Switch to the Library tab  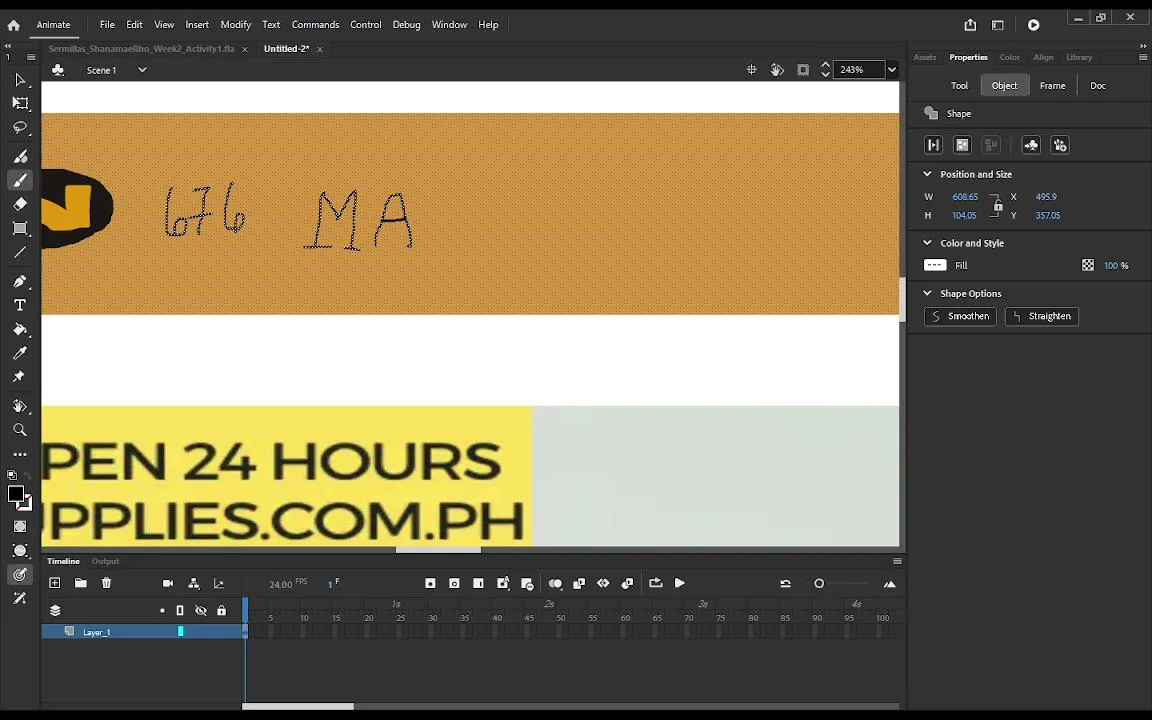(1079, 57)
